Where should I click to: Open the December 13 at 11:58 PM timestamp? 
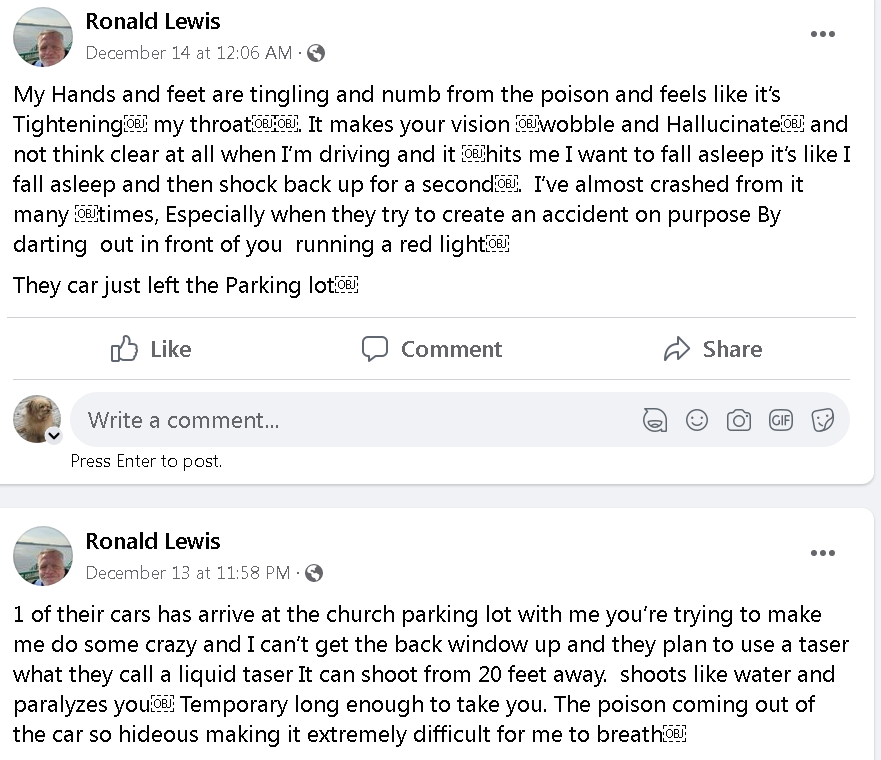[x=188, y=573]
